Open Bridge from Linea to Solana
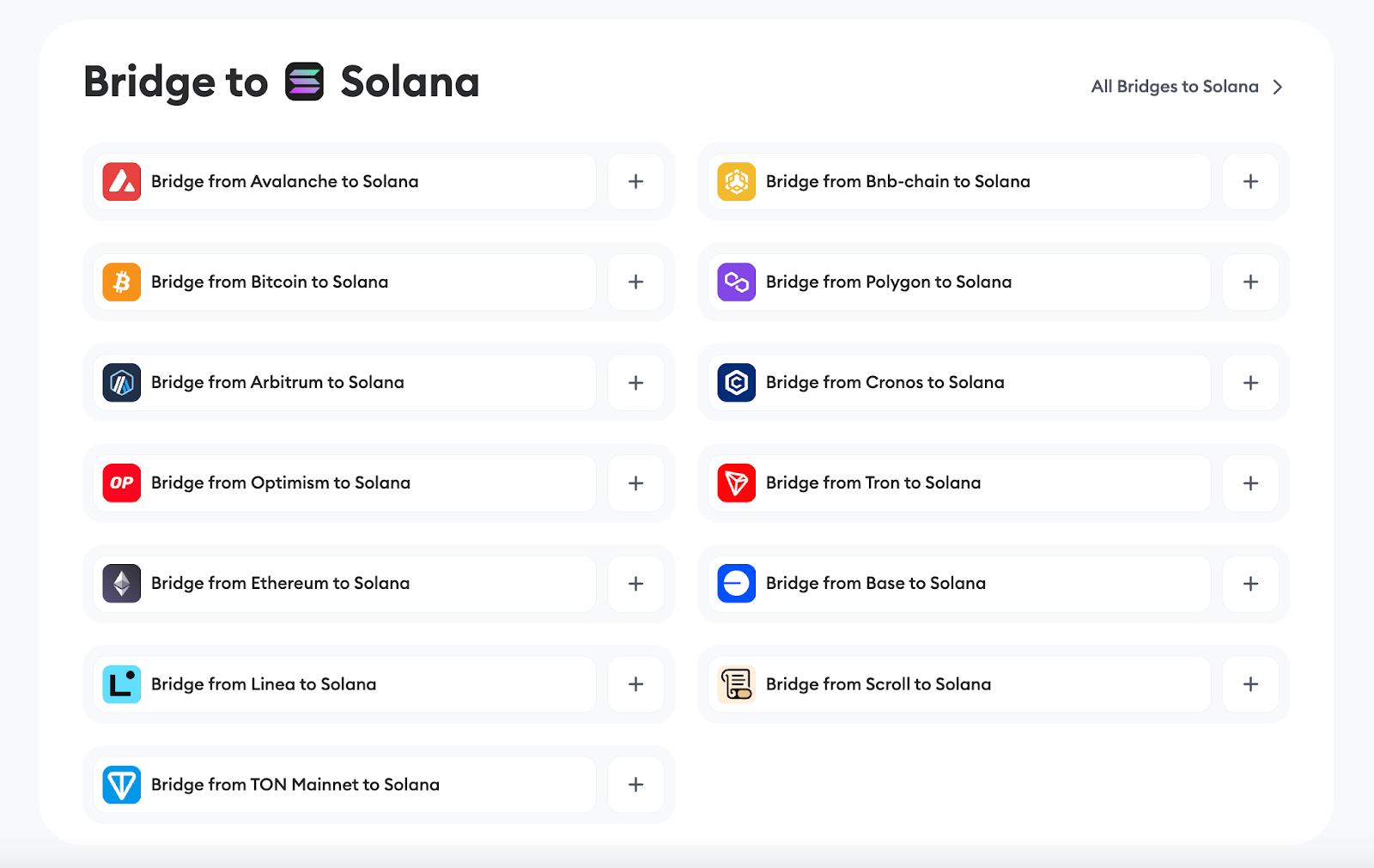Viewport: 1374px width, 868px height. 344,684
